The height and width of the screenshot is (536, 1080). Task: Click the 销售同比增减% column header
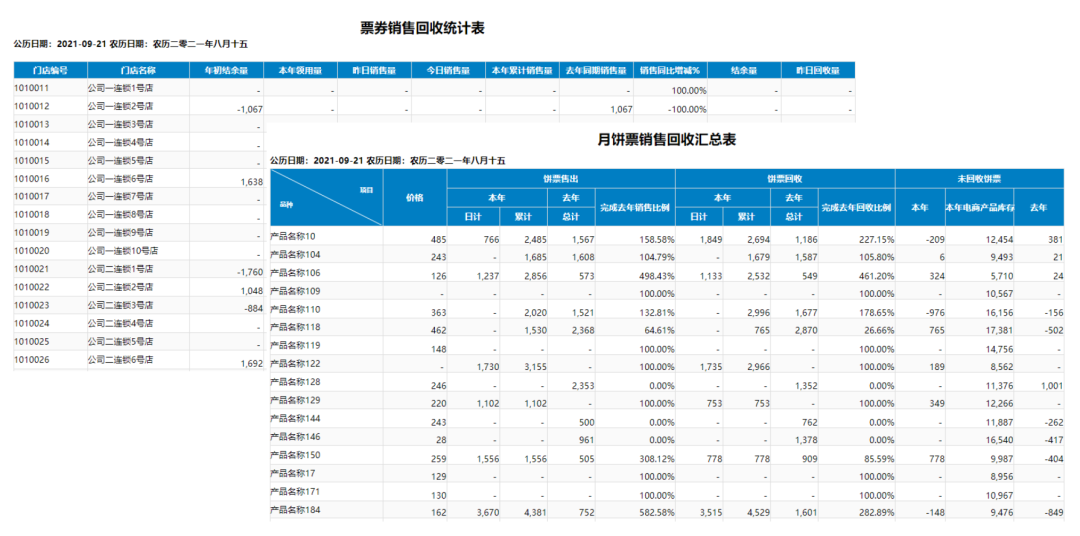click(x=670, y=71)
